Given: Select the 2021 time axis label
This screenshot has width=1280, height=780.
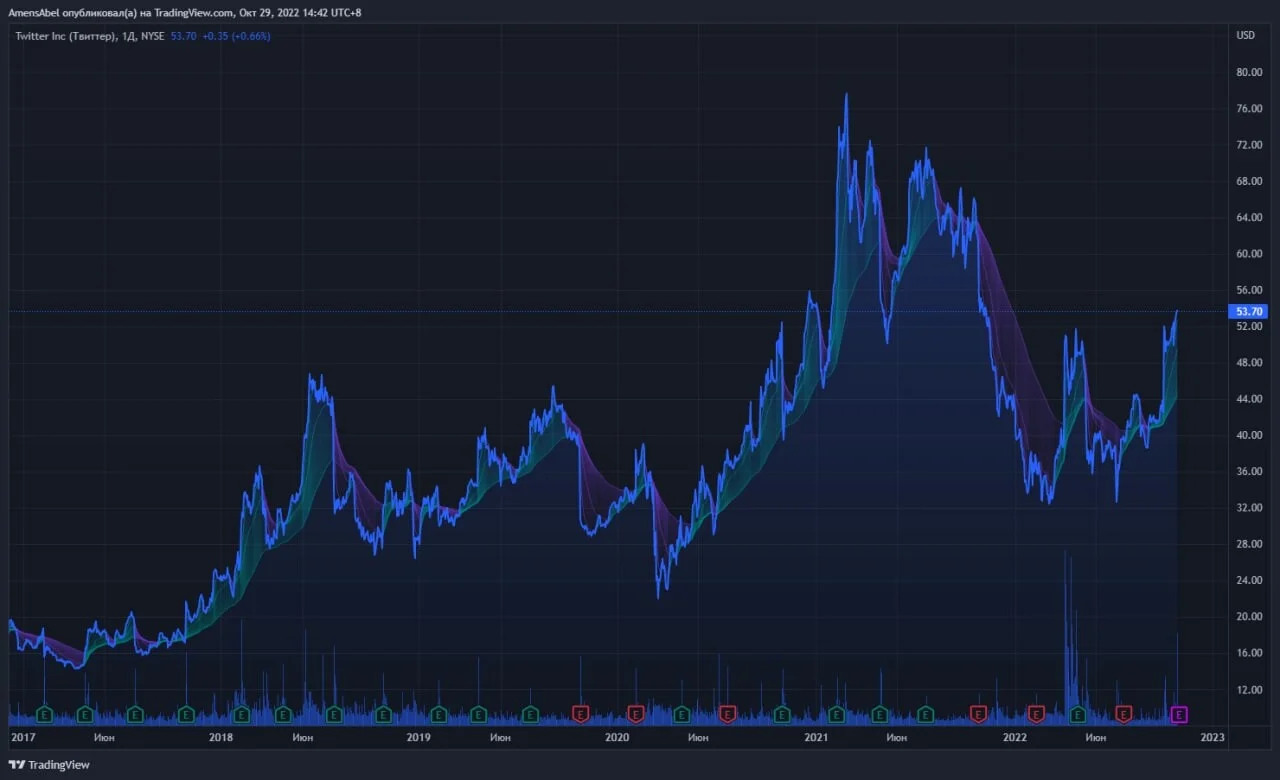Looking at the screenshot, I should (816, 738).
